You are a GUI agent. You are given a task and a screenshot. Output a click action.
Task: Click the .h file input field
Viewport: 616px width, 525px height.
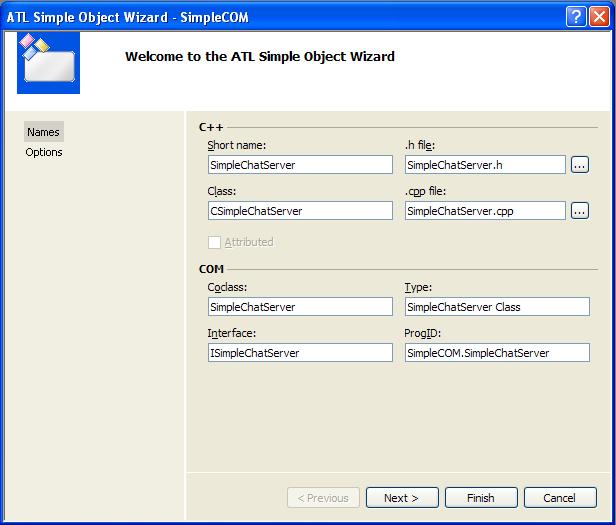pos(485,165)
